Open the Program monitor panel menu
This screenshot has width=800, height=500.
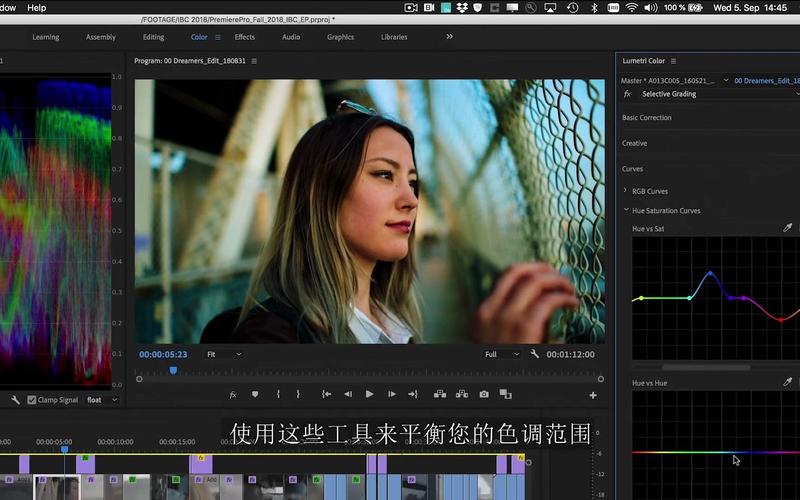click(254, 61)
